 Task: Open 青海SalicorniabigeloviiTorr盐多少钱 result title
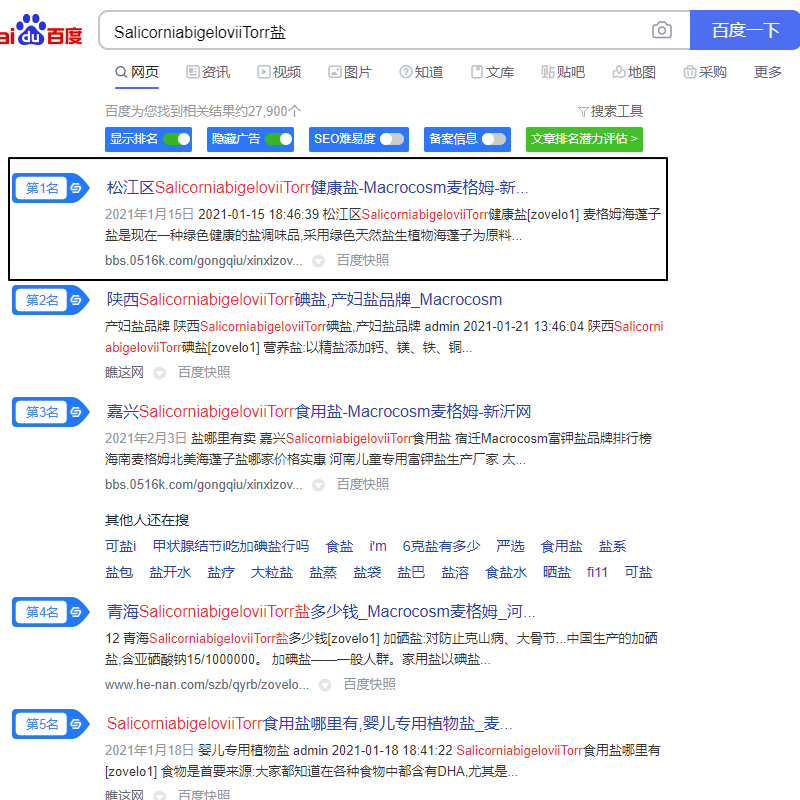[x=320, y=611]
